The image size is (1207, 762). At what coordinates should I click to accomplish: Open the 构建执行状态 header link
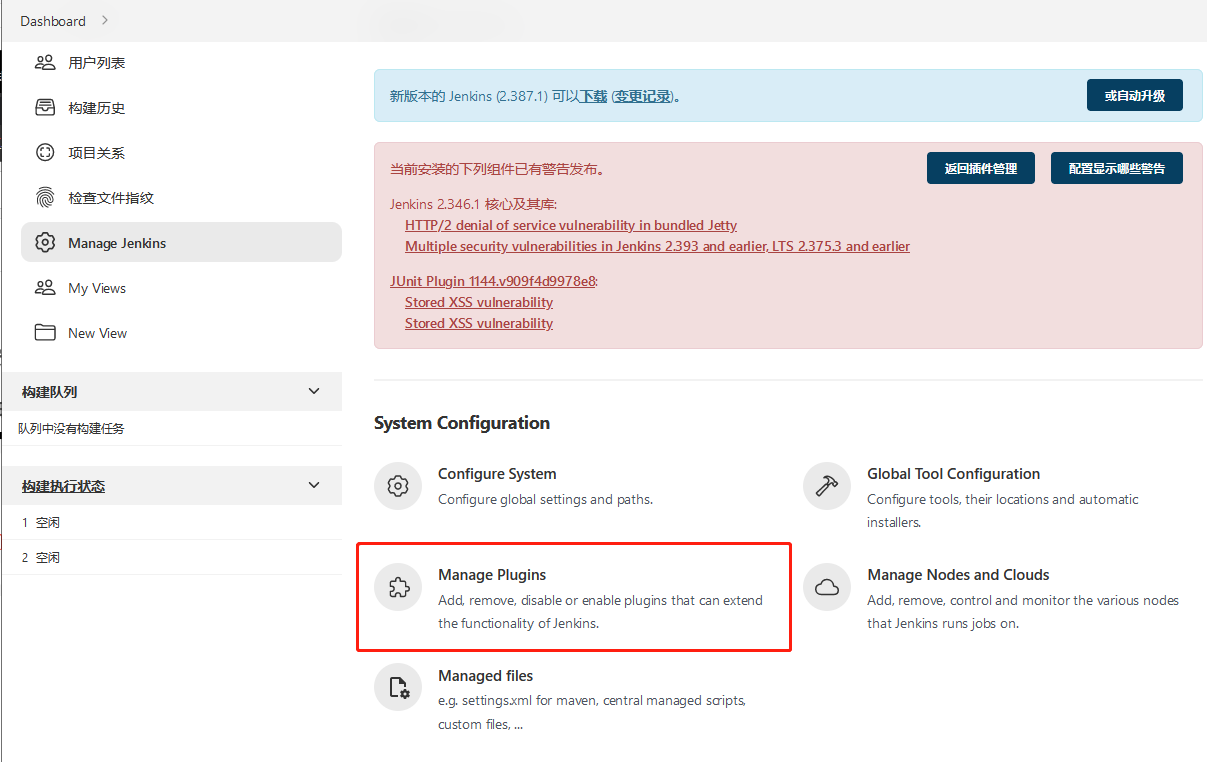63,486
